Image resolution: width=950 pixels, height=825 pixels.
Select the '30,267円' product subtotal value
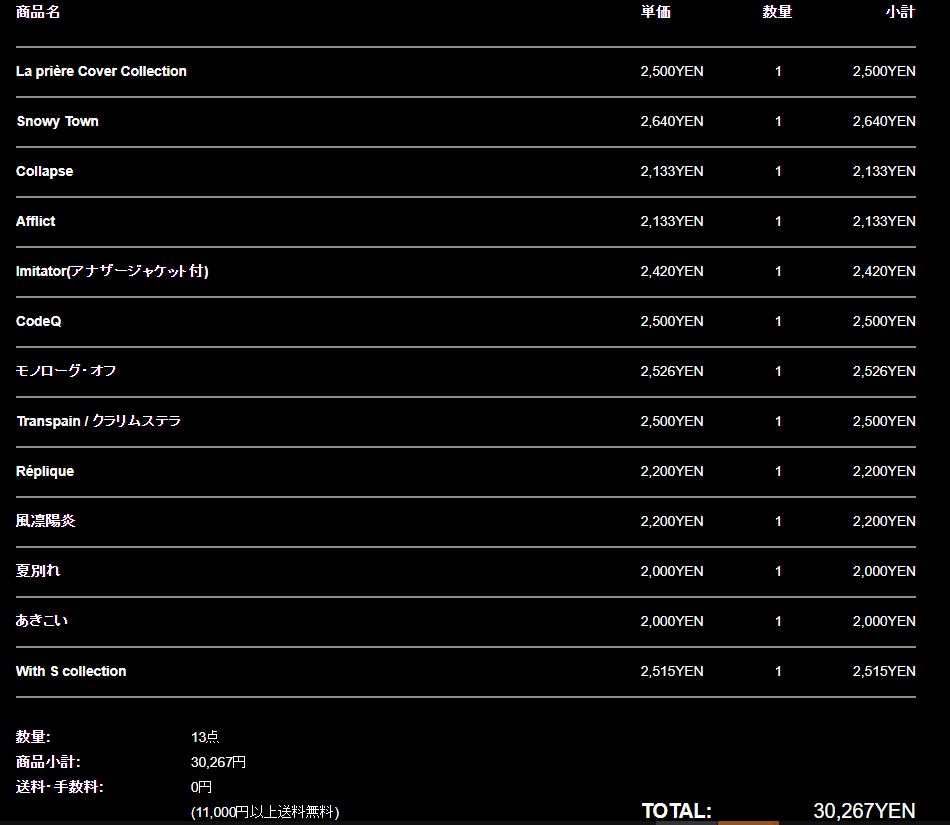218,762
